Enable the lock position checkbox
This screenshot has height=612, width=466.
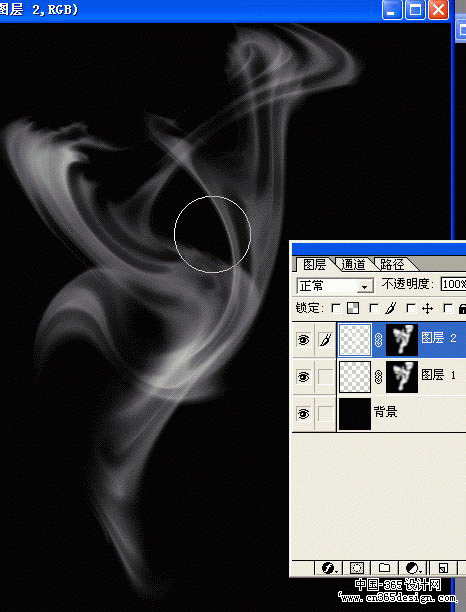pos(411,309)
